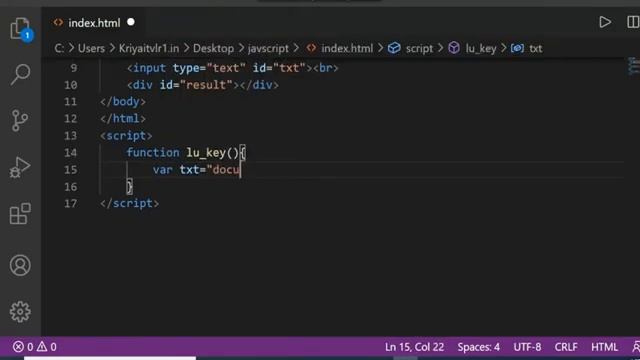Click the closing </body> tag
The height and width of the screenshot is (360, 640).
pos(123,102)
